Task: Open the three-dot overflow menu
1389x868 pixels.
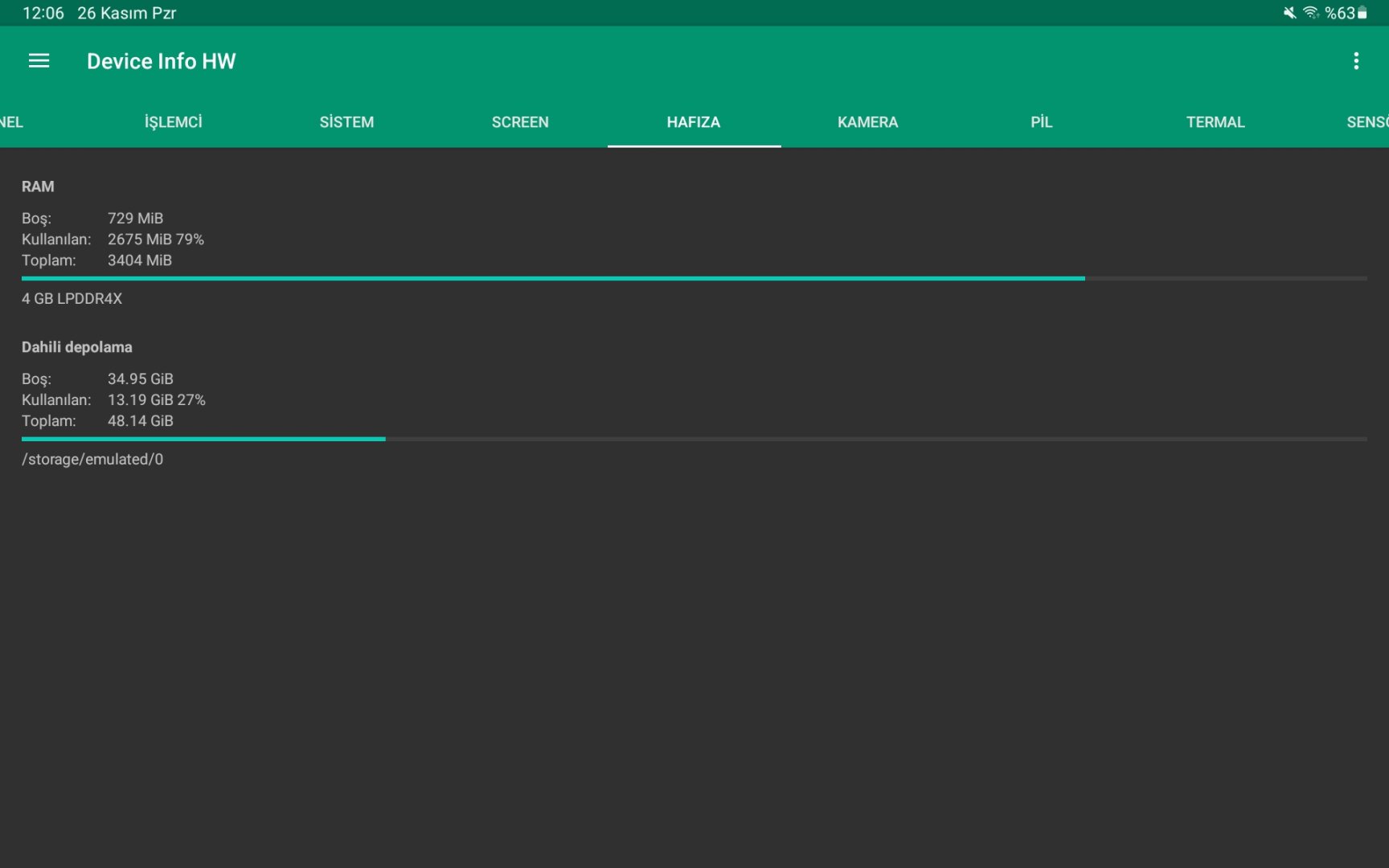Action: [1356, 61]
